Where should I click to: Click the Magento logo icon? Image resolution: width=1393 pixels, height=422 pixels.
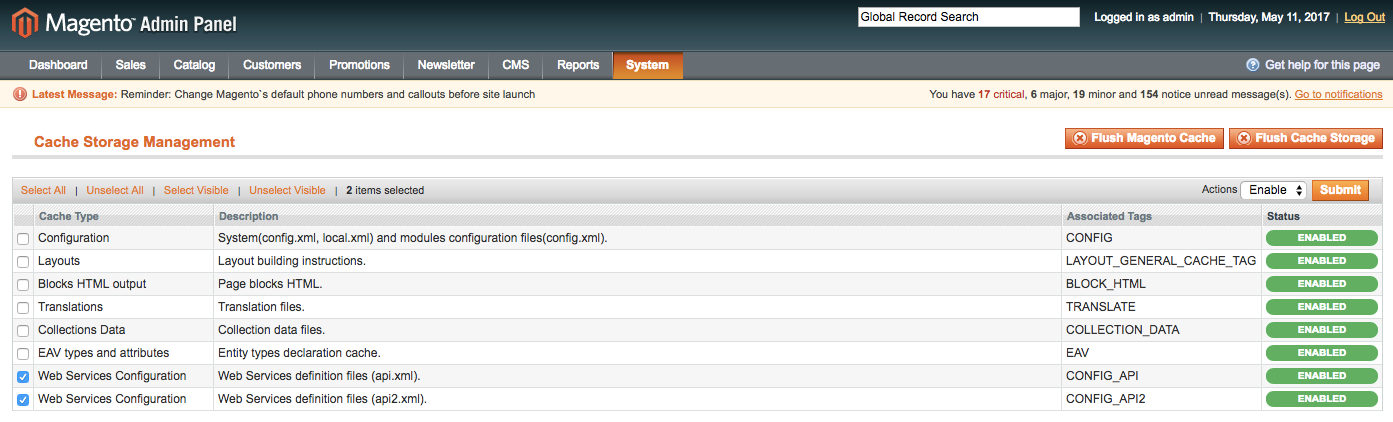click(24, 22)
